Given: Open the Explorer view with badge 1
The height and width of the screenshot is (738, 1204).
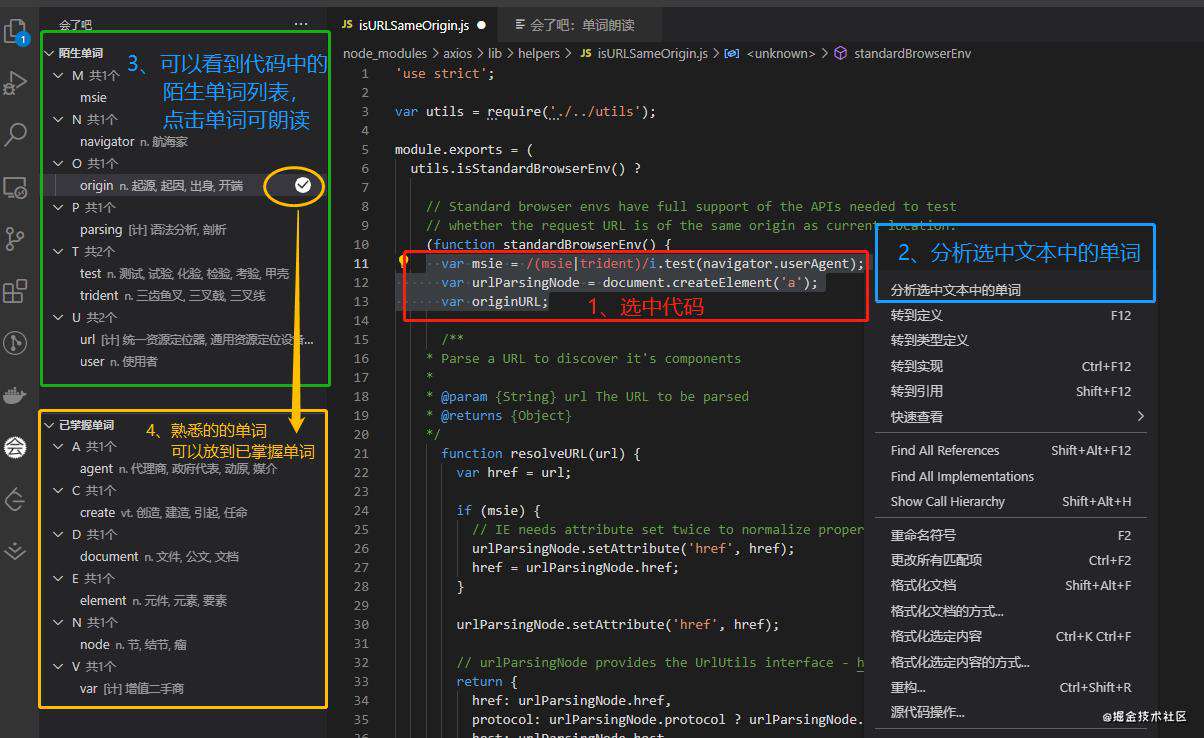Looking at the screenshot, I should point(16,31).
